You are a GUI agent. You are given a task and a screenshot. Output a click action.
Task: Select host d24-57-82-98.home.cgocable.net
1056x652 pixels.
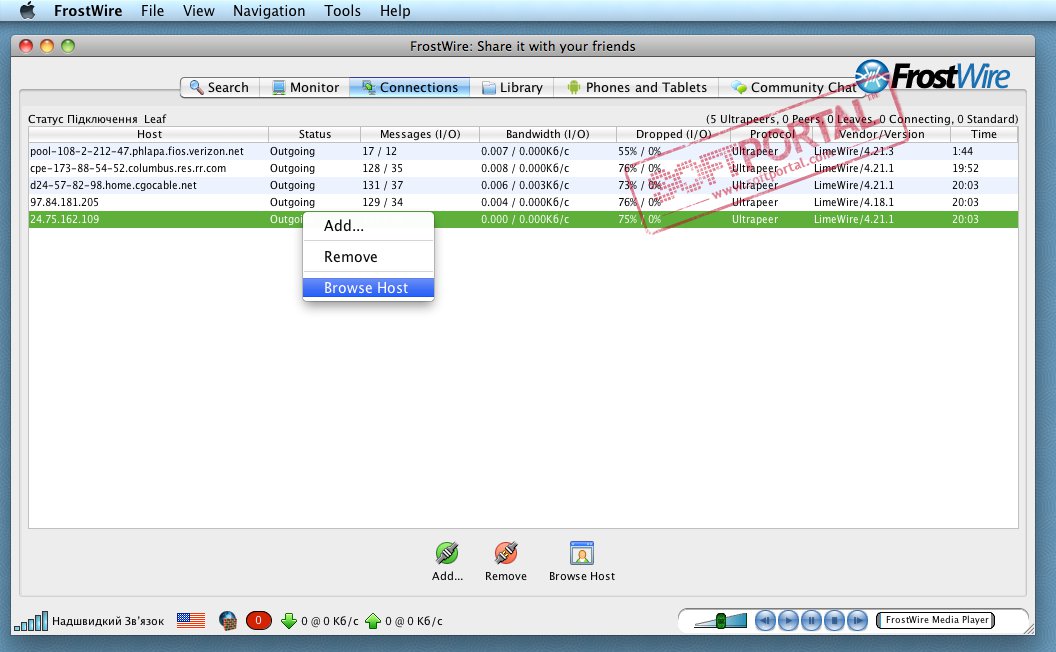[113, 185]
